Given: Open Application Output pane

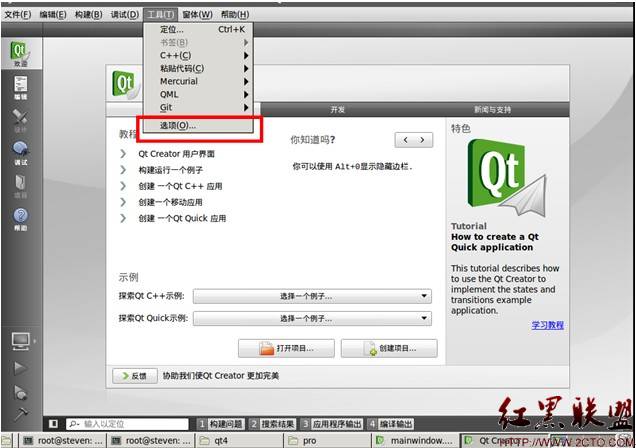Looking at the screenshot, I should pos(332,424).
